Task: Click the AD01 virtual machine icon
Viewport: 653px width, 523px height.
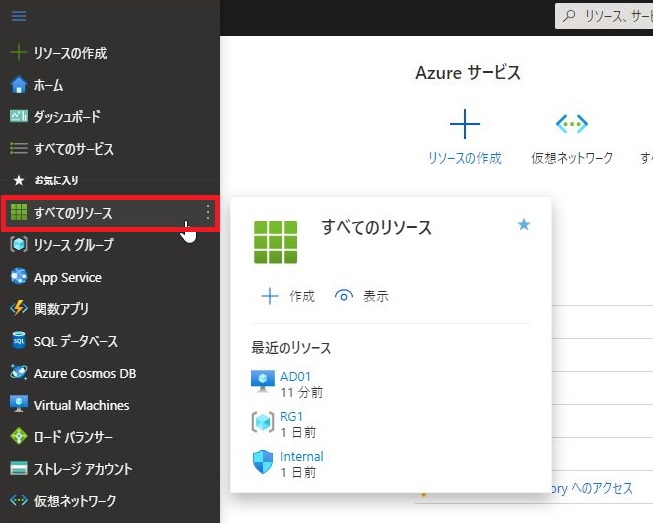Action: (x=262, y=381)
